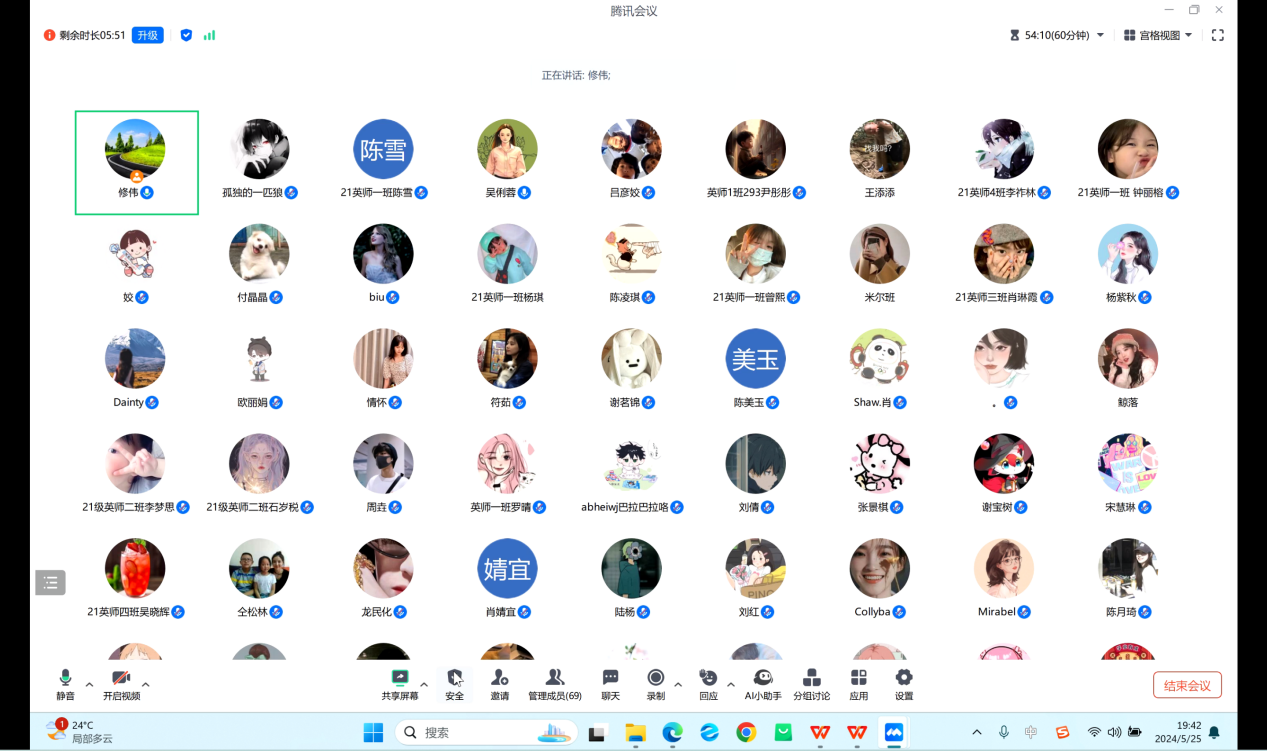Expand the arrow next to 静音
Screen dimensions: 1267x751
(x=89, y=685)
